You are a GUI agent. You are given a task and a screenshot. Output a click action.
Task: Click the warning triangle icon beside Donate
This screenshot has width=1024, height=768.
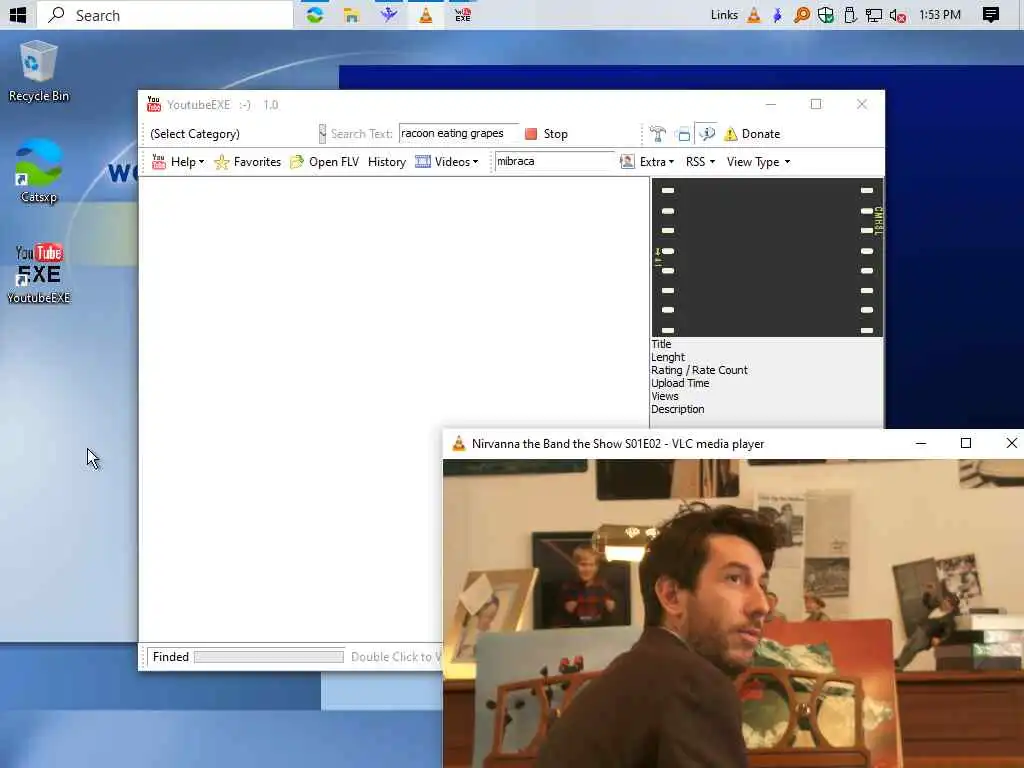[x=730, y=134]
